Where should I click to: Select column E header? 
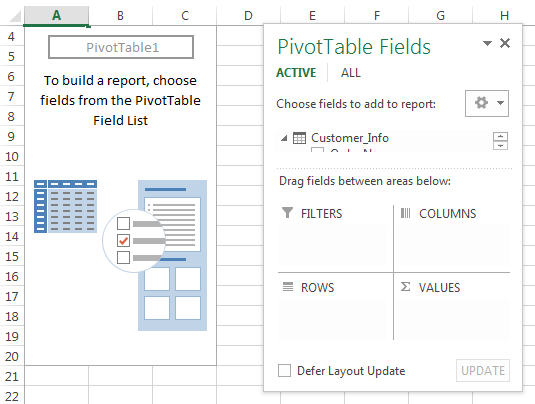pyautogui.click(x=313, y=15)
